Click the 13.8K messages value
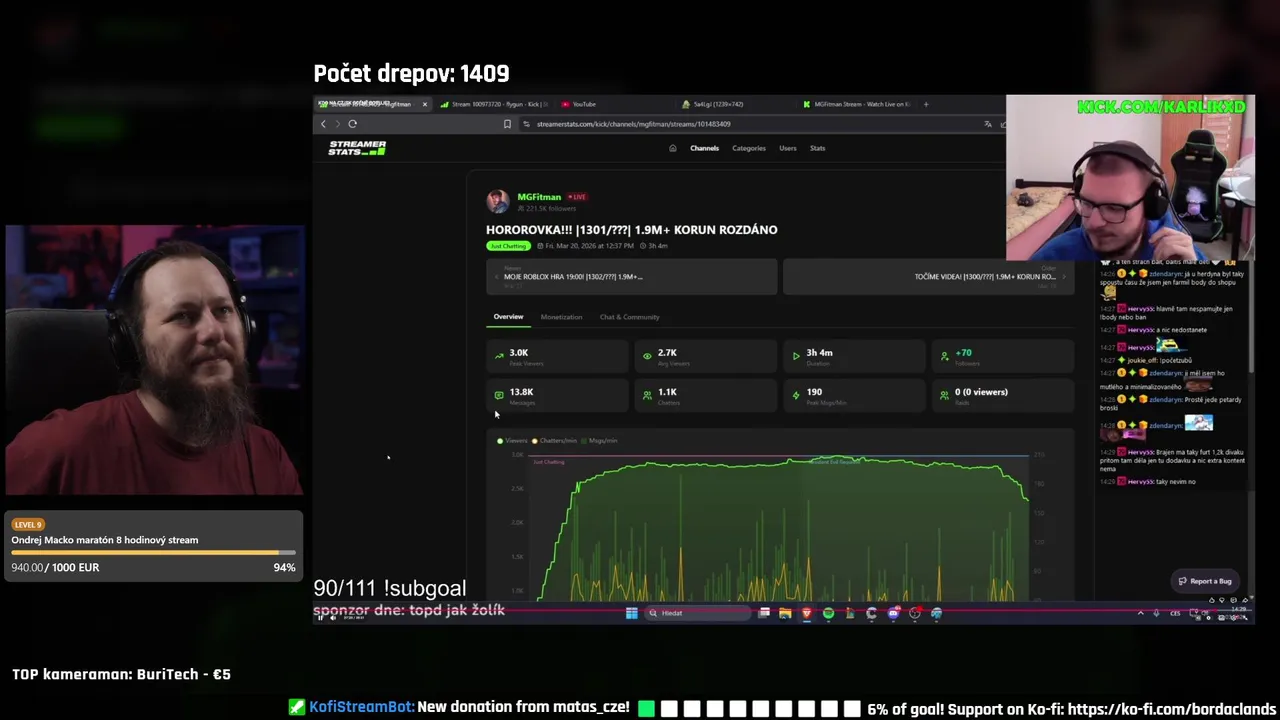Image resolution: width=1280 pixels, height=720 pixels. [521, 392]
